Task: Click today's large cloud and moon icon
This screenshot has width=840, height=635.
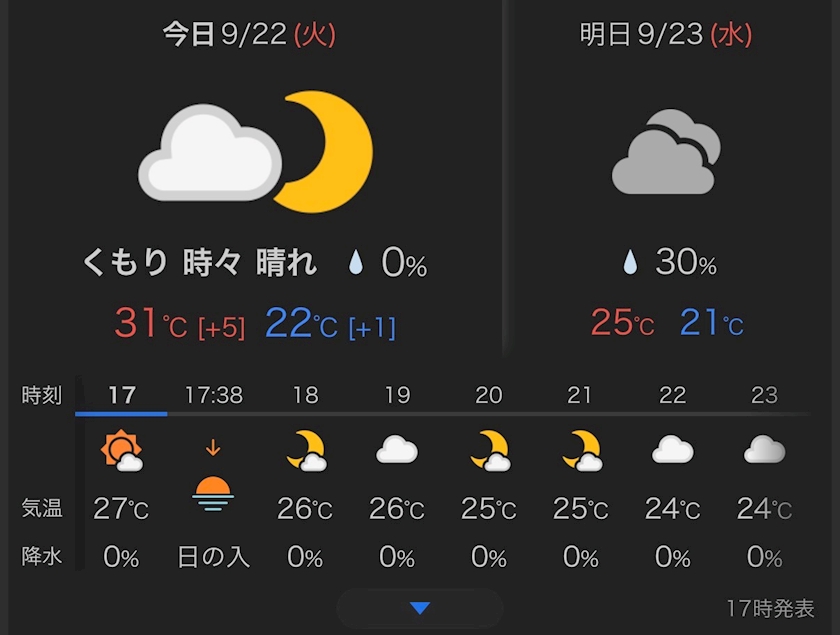Action: 256,152
